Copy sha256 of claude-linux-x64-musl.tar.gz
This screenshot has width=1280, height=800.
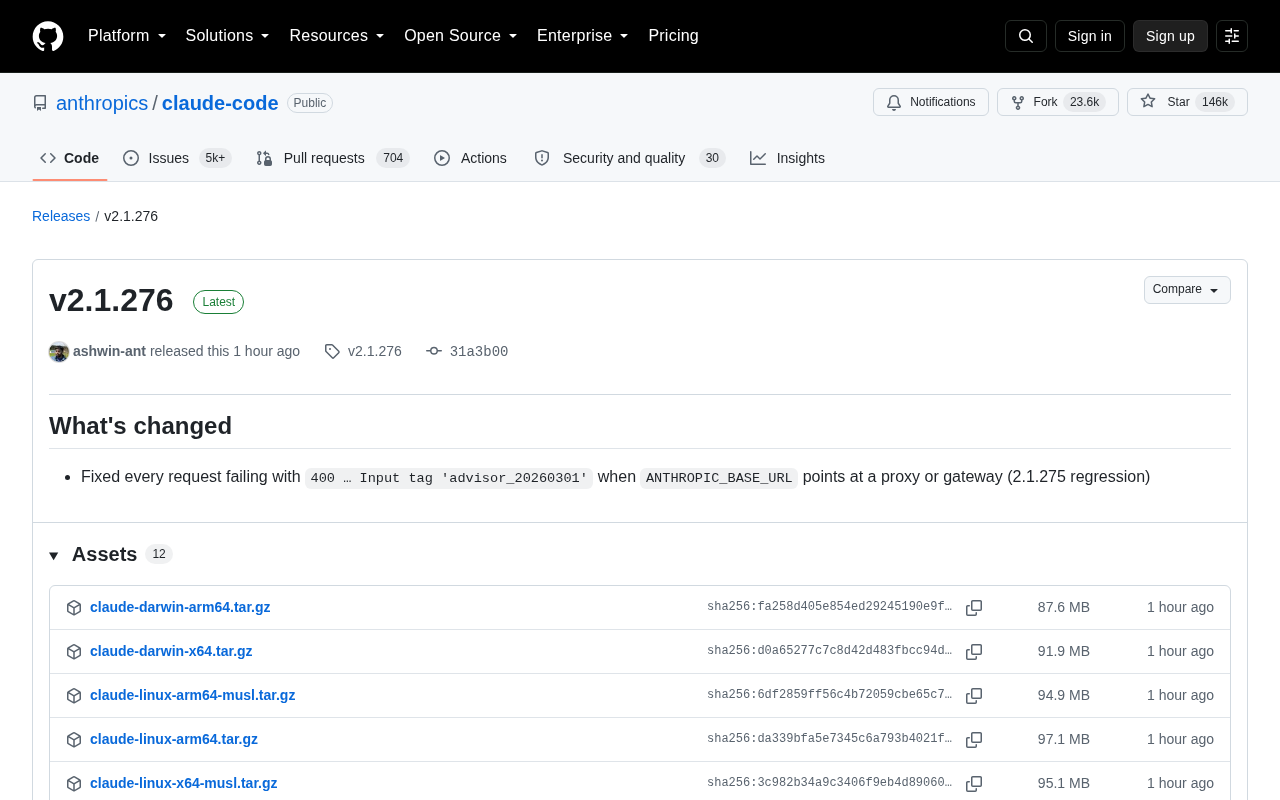click(974, 784)
